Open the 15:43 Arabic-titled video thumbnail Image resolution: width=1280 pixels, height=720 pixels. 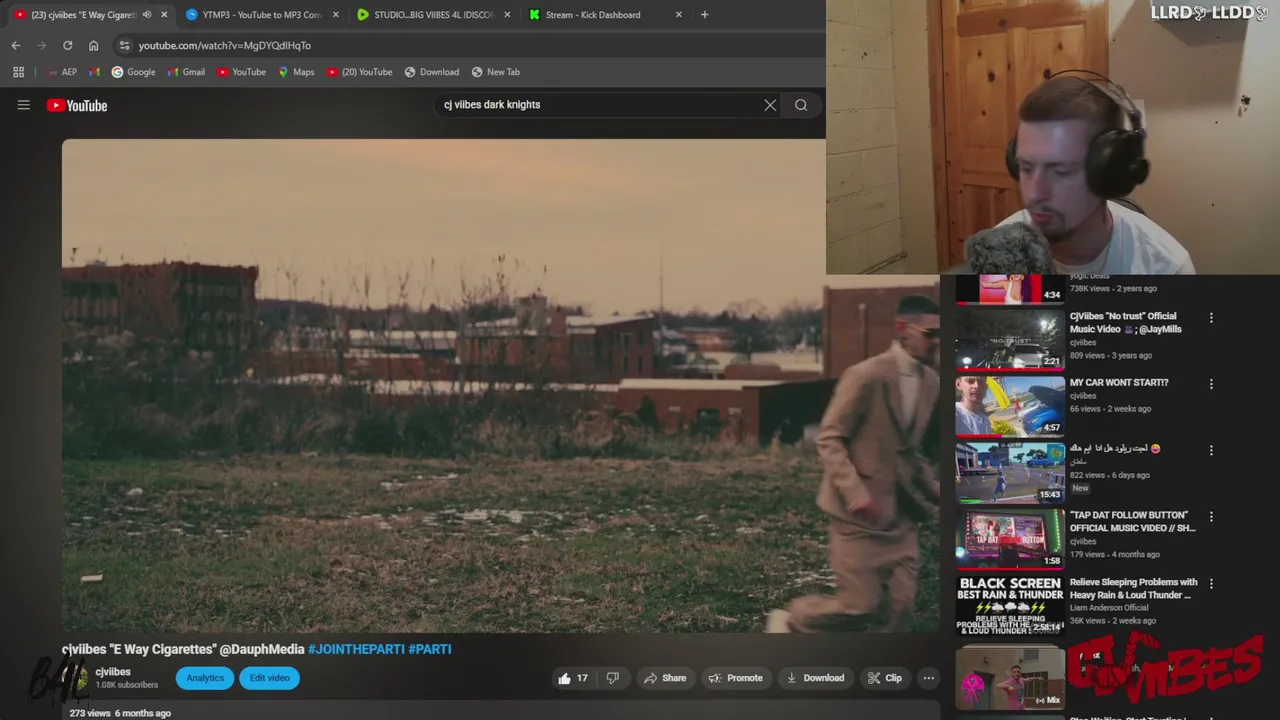[x=1010, y=472]
